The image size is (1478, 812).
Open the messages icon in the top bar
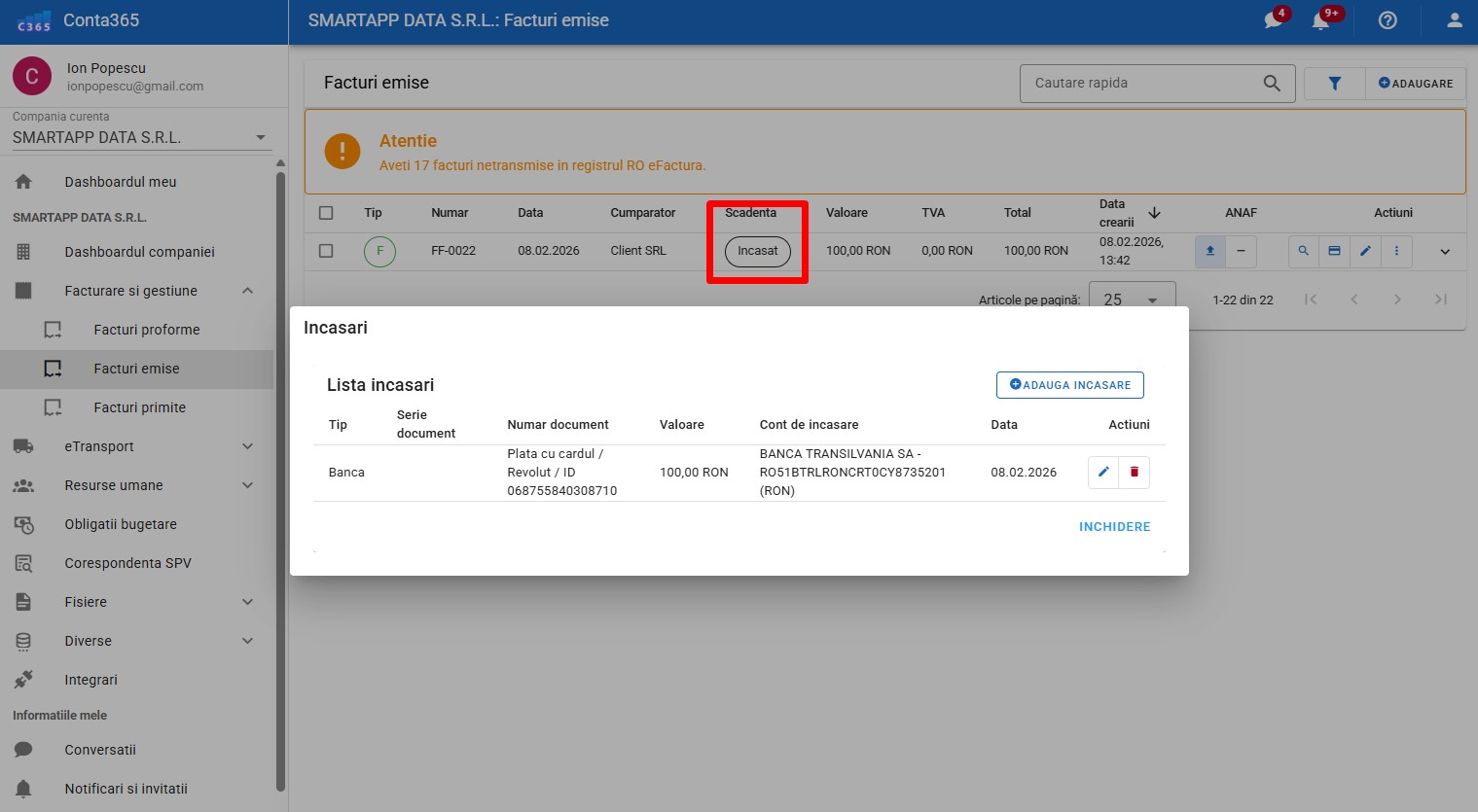coord(1274,20)
